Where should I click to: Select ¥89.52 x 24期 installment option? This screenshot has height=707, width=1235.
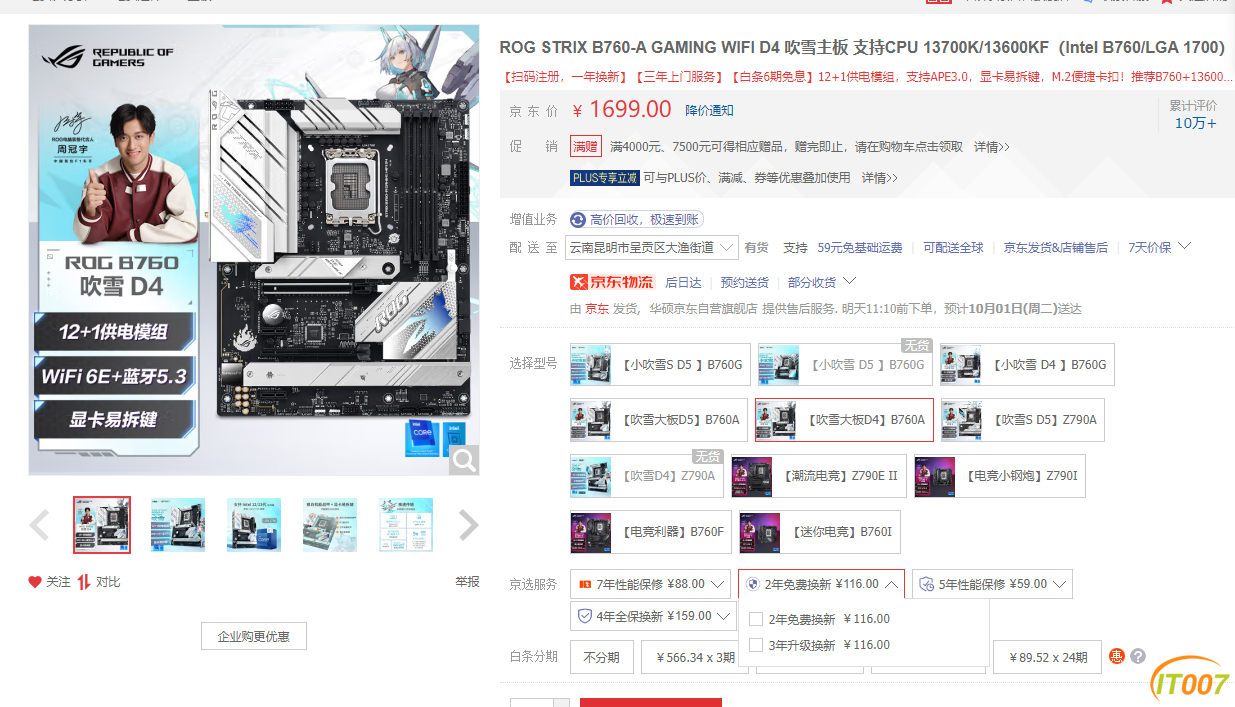(1047, 657)
